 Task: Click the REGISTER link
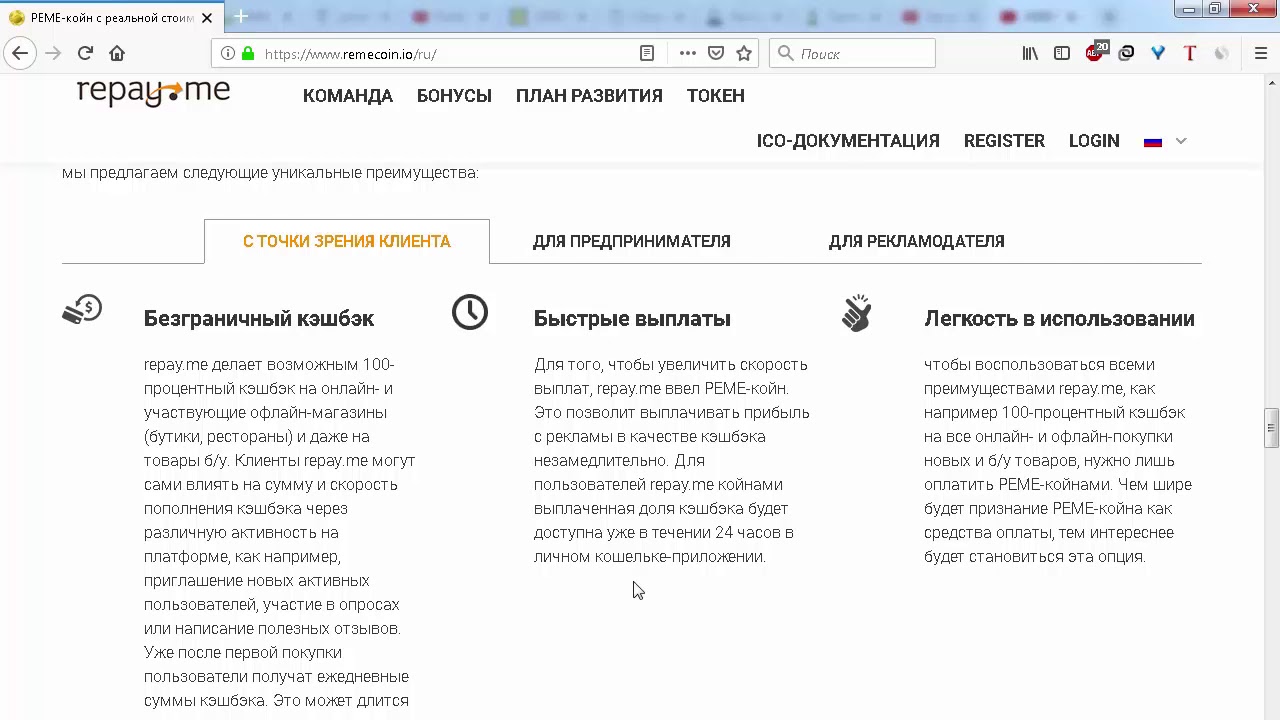tap(1004, 141)
